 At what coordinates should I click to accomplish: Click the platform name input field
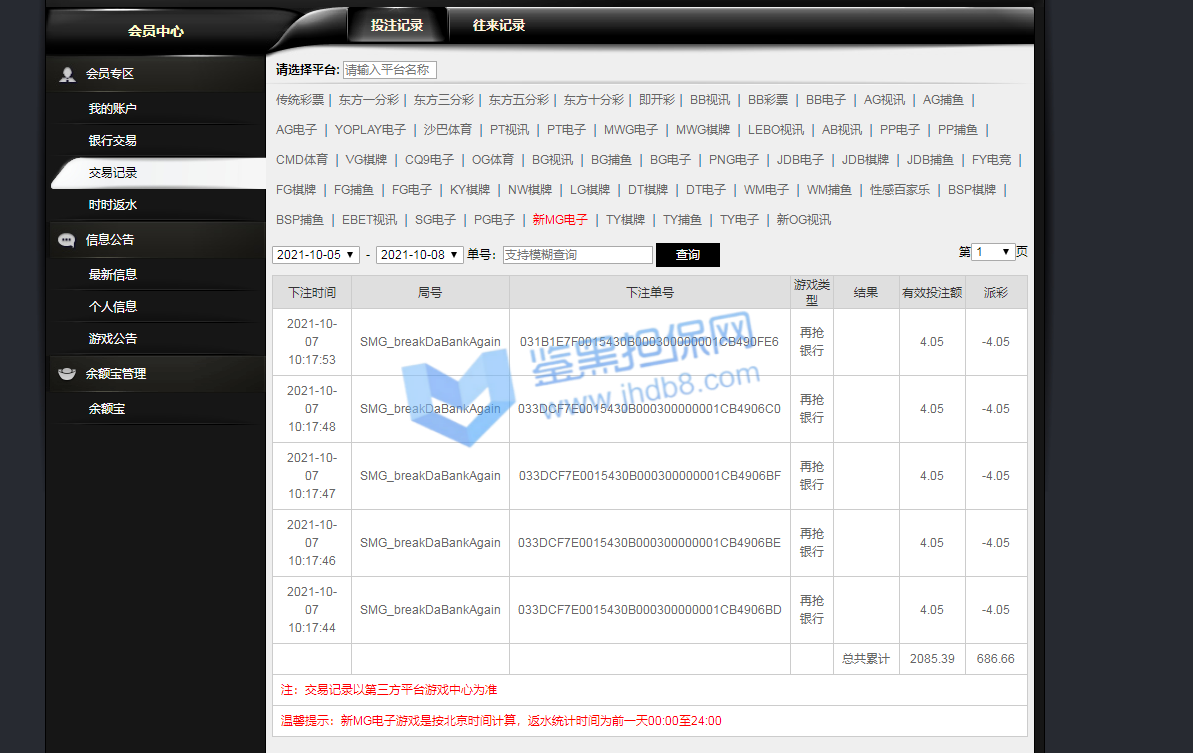(389, 70)
